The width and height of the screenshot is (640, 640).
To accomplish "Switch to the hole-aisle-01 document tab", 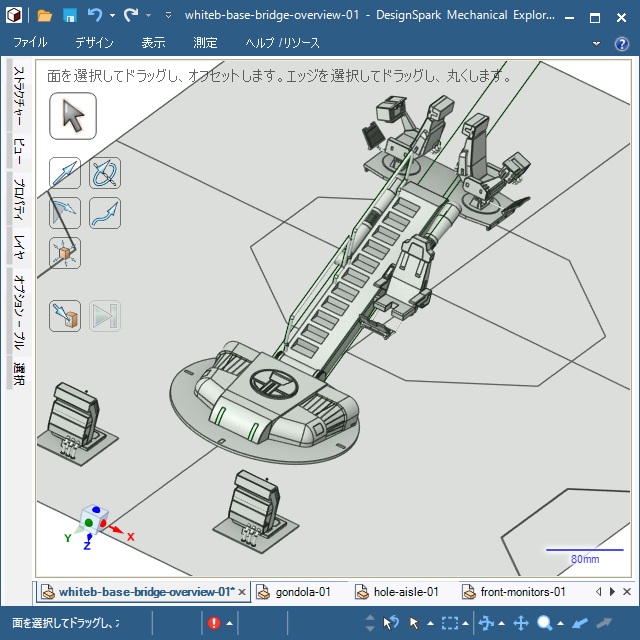I will click(398, 592).
